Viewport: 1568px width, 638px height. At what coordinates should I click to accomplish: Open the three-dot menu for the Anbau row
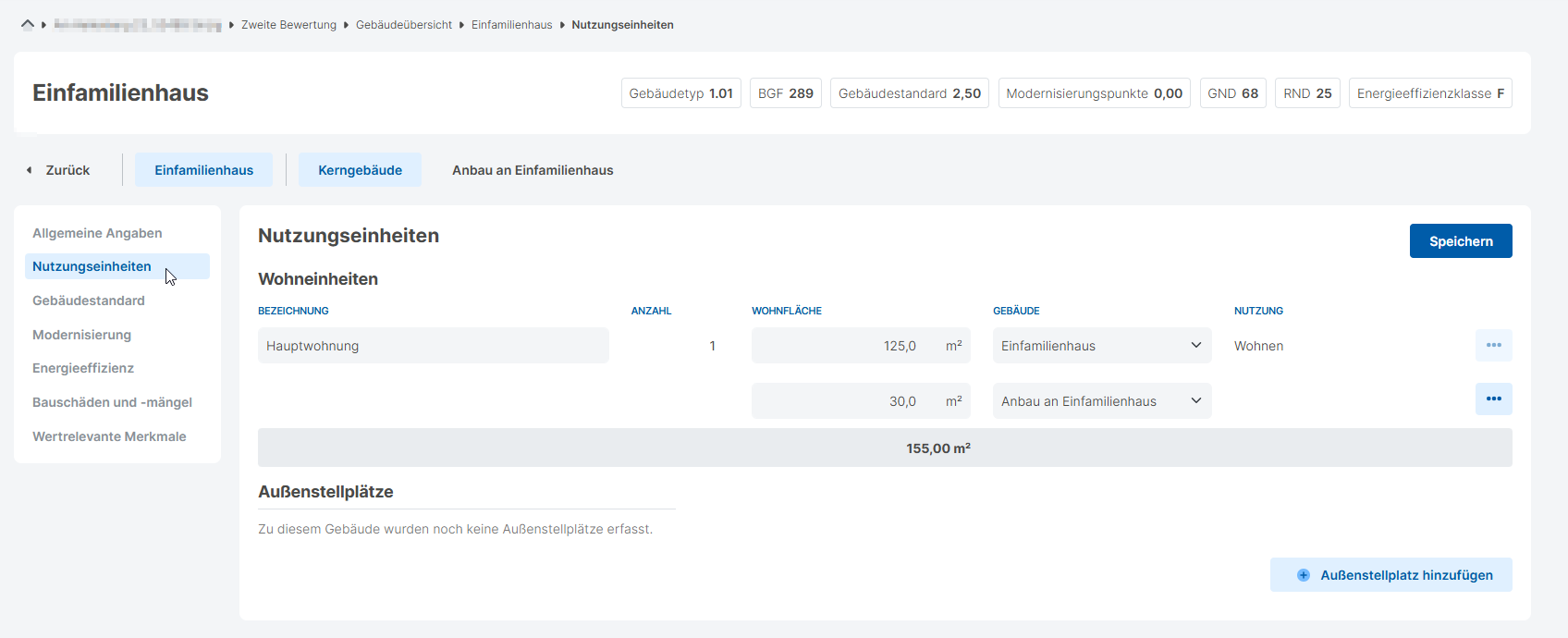pos(1493,399)
